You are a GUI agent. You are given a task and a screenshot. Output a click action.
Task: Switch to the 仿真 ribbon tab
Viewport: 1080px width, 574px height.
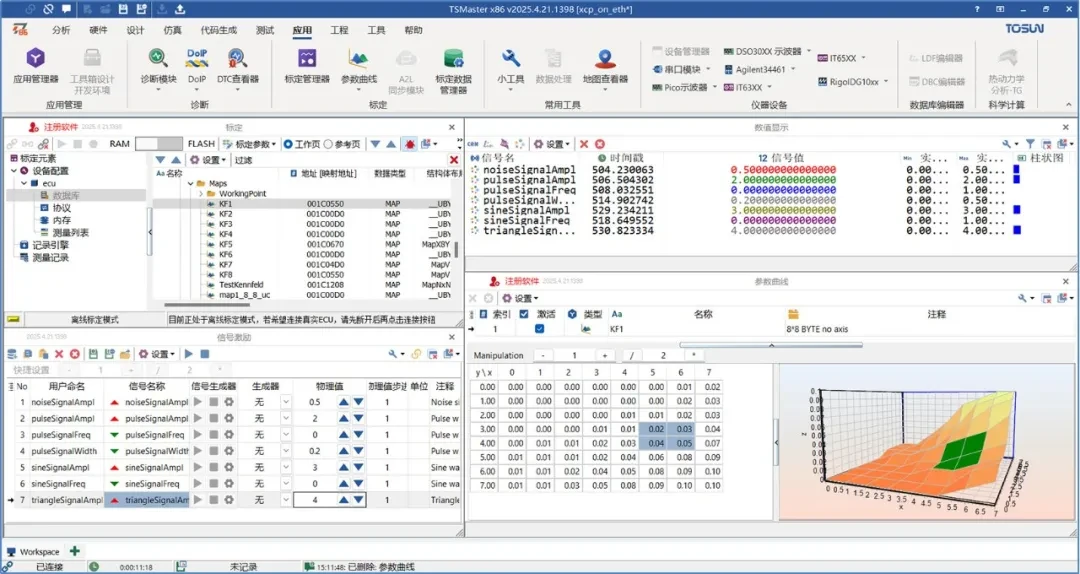click(x=172, y=31)
